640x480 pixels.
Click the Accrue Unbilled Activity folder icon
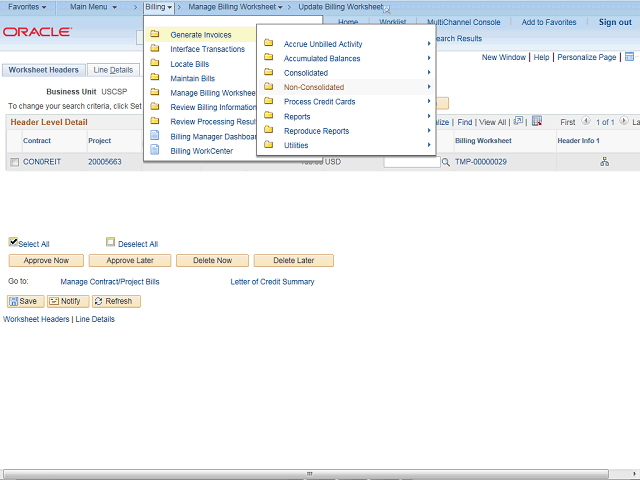[x=269, y=42]
